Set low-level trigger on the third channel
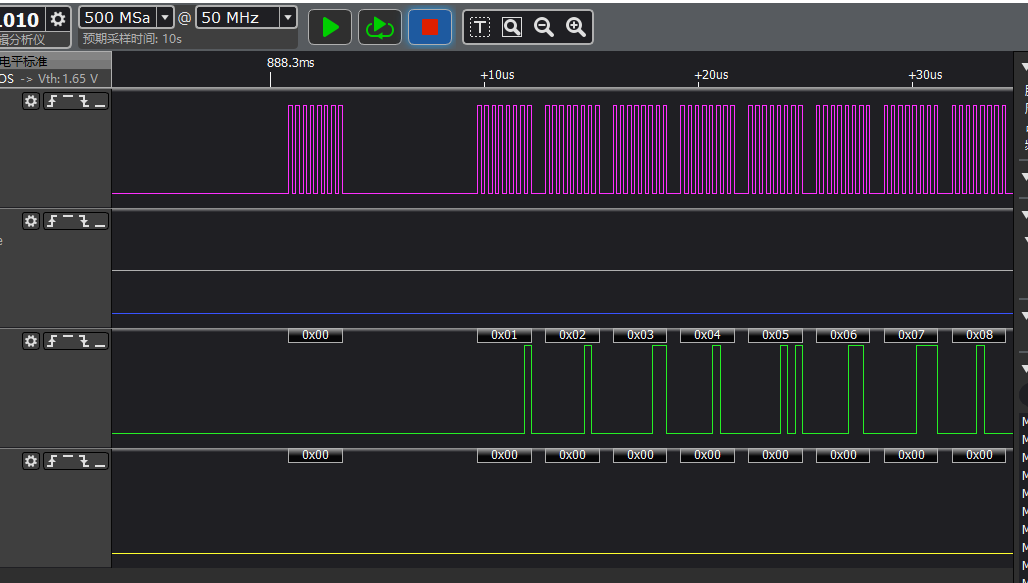 click(100, 341)
